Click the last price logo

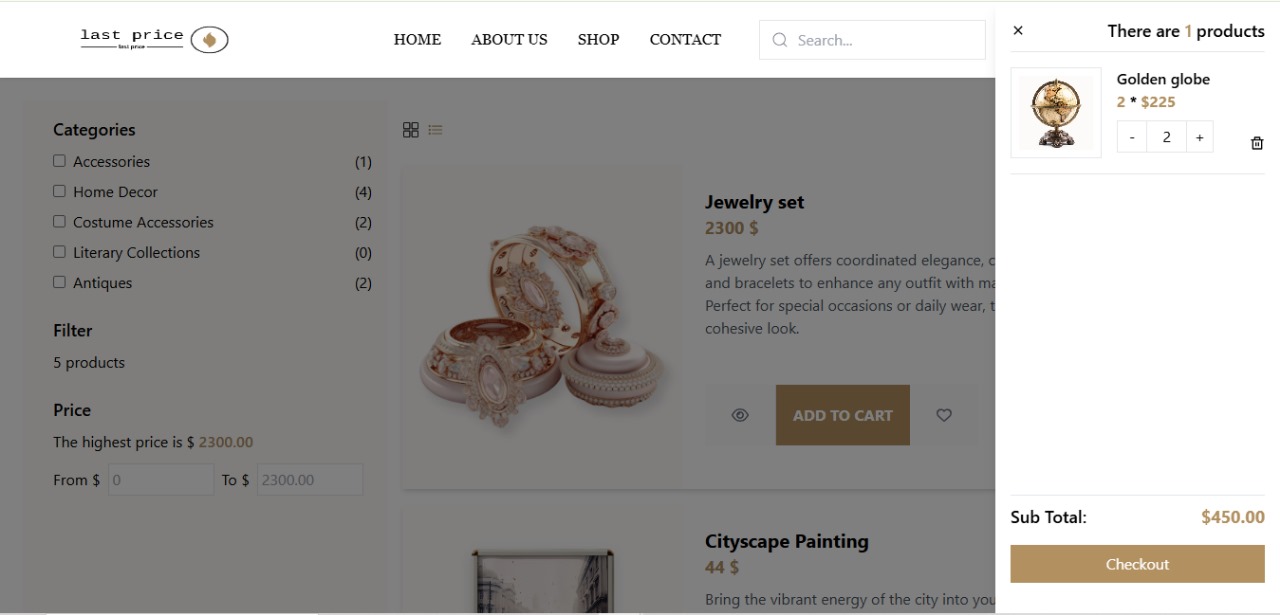pos(154,39)
